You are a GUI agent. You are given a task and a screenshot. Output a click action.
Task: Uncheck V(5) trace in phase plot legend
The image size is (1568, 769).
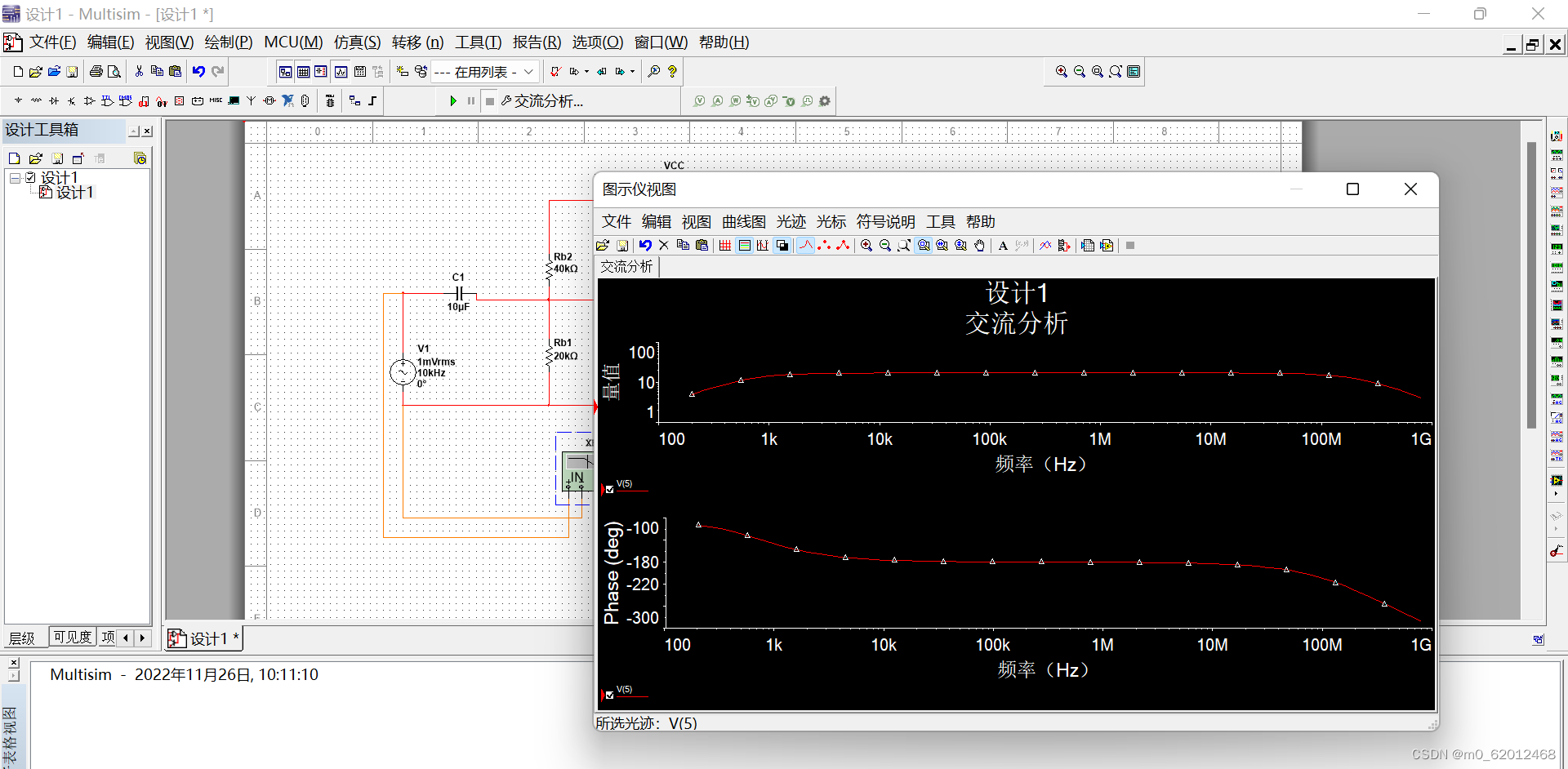click(610, 696)
